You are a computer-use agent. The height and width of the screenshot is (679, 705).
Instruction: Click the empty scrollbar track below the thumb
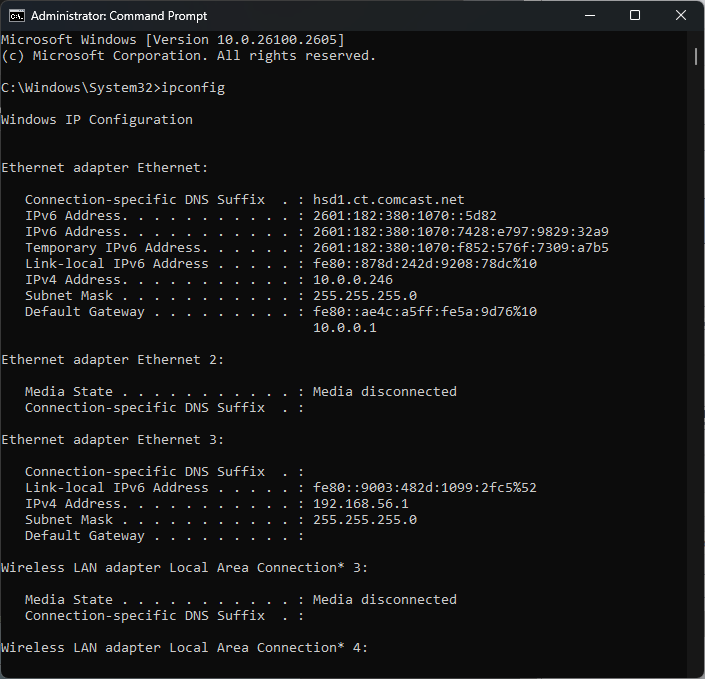tap(696, 400)
